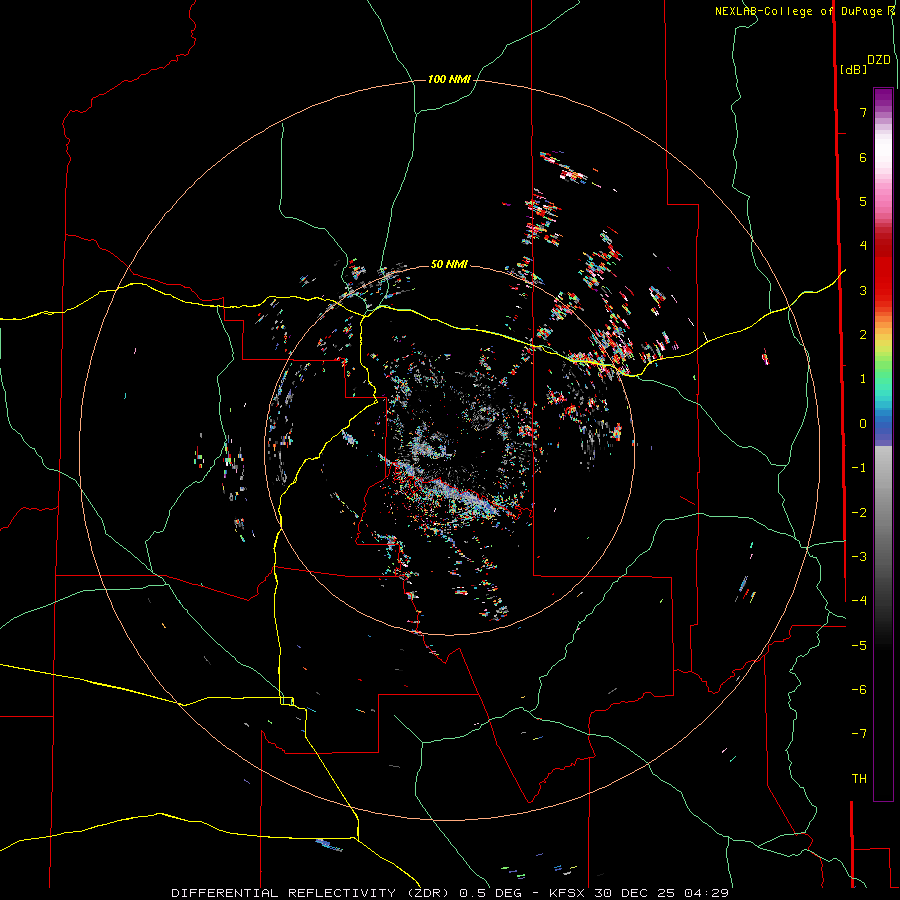Click the DZD legend title
This screenshot has width=900, height=900.
(x=879, y=60)
